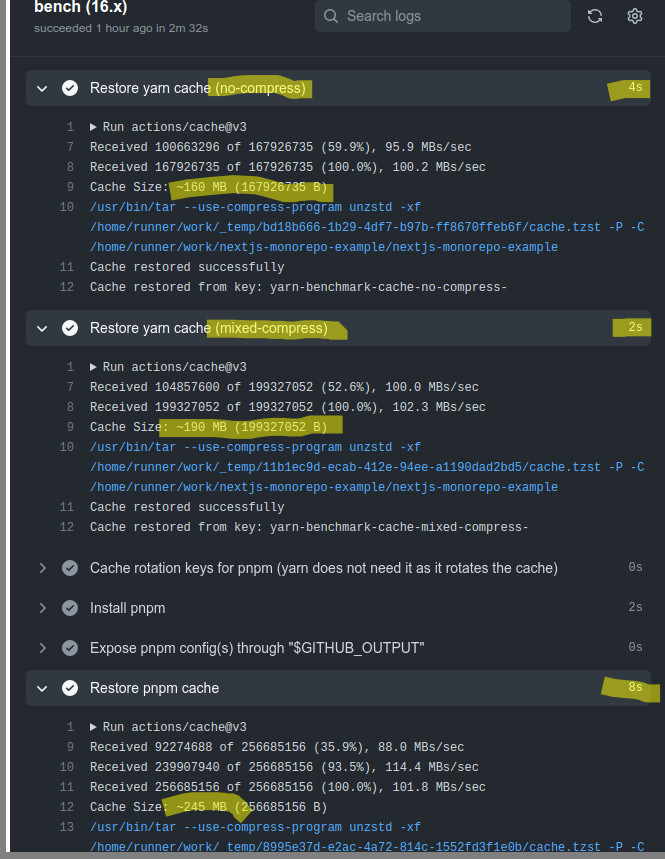
Task: Expand the Install pnpm step
Action: pos(41,607)
